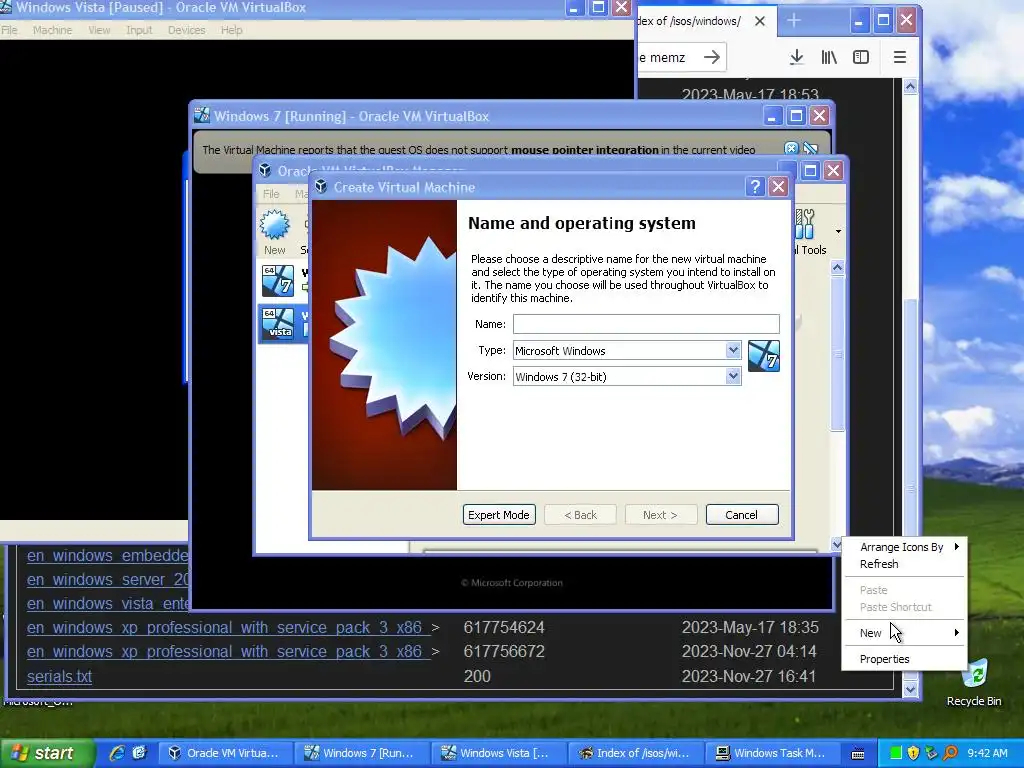Click the browser scrollbar up arrow
This screenshot has height=768, width=1024.
coord(910,86)
